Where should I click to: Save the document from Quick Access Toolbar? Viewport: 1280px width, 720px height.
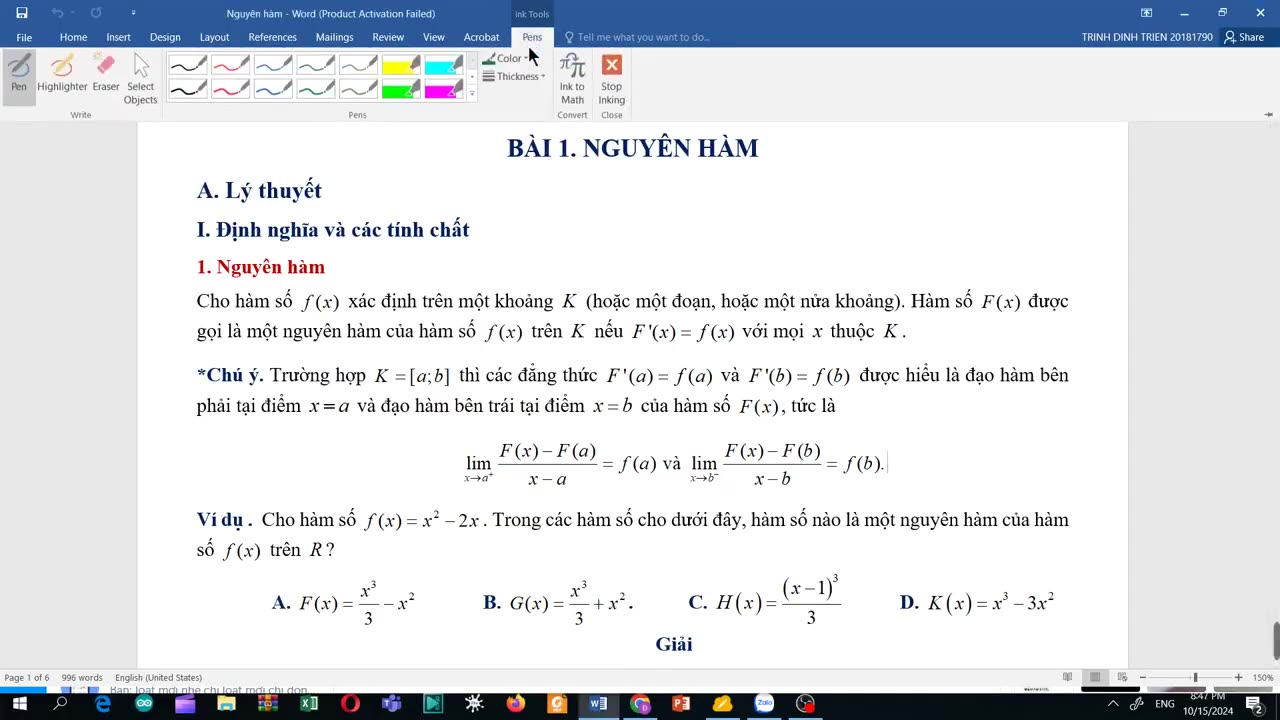(x=22, y=13)
